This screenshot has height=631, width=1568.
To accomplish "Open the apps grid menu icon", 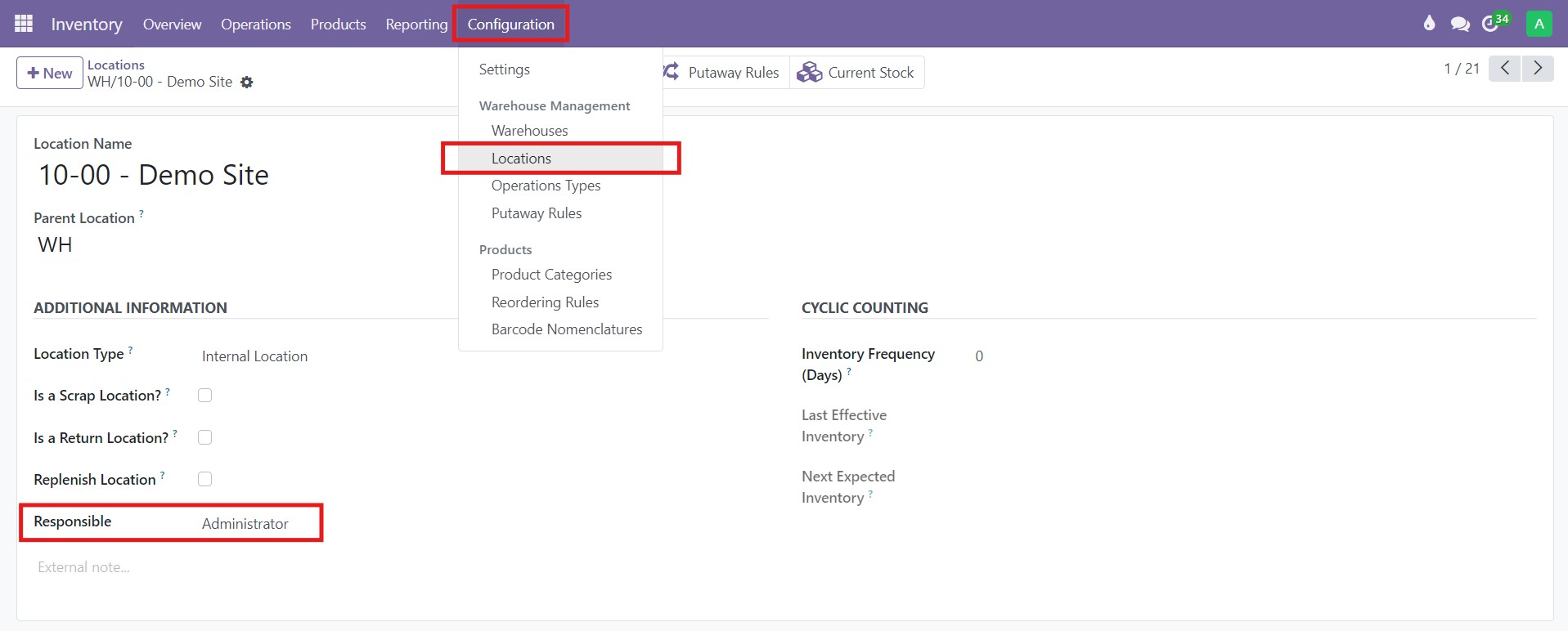I will pos(24,24).
